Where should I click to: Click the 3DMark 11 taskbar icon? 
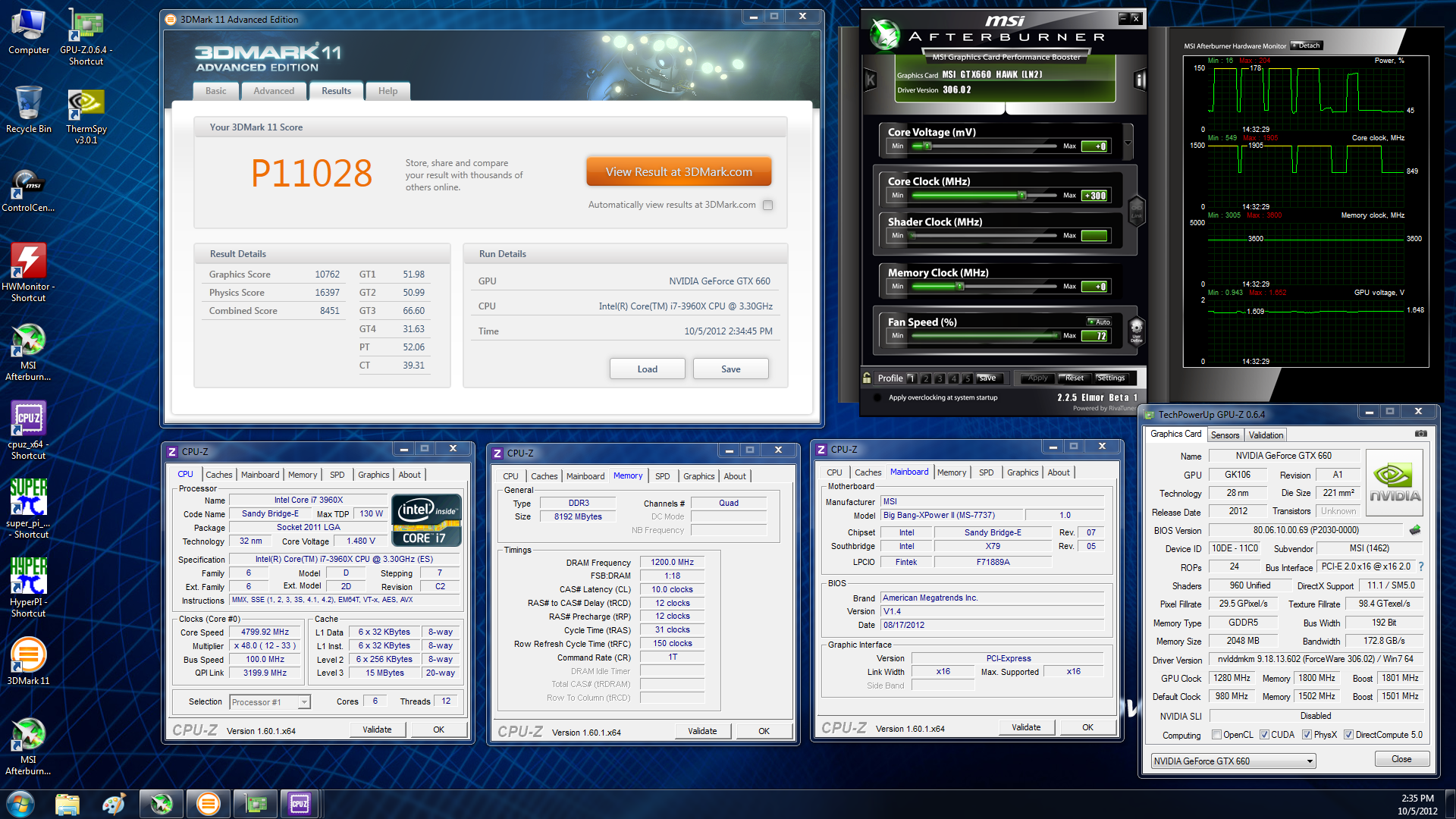click(x=208, y=804)
